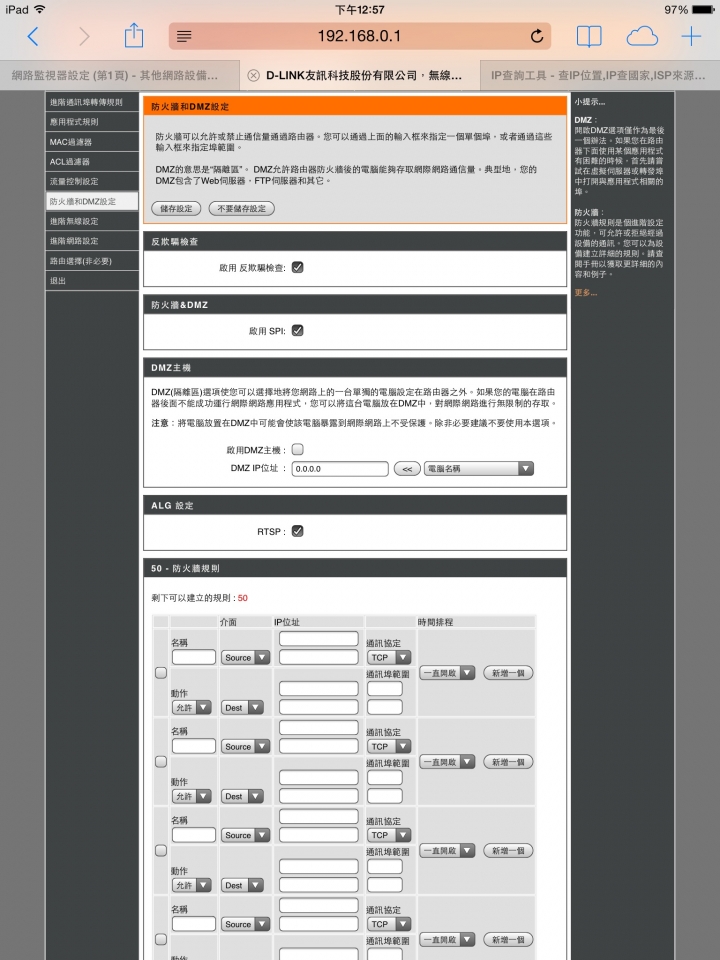Open the 電腦名稱 dropdown
This screenshot has width=720, height=960.
click(479, 469)
